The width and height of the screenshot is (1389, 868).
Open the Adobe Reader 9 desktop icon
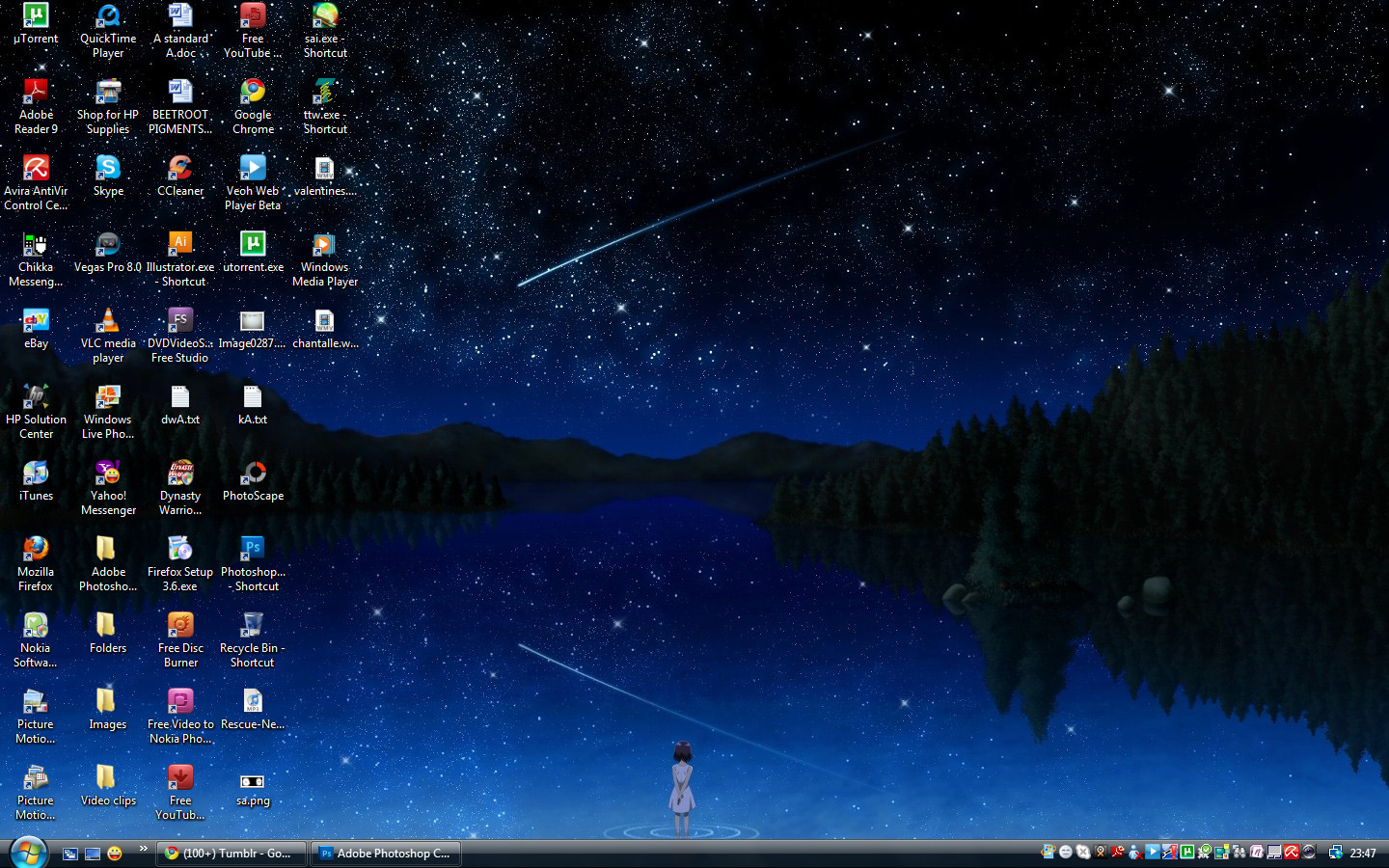[36, 107]
